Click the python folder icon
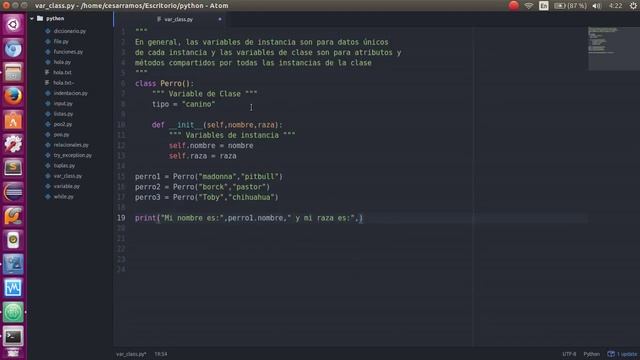This screenshot has width=640, height=360. coord(40,18)
